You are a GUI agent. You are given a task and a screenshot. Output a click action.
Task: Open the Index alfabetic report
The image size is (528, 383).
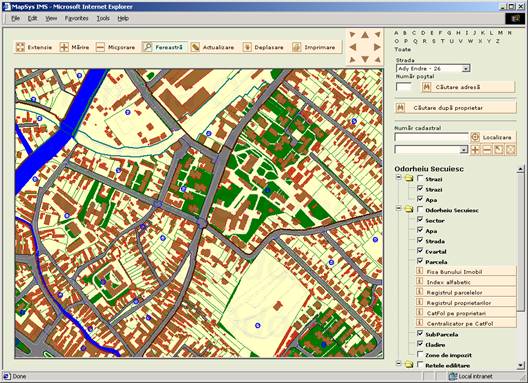[x=466, y=282]
